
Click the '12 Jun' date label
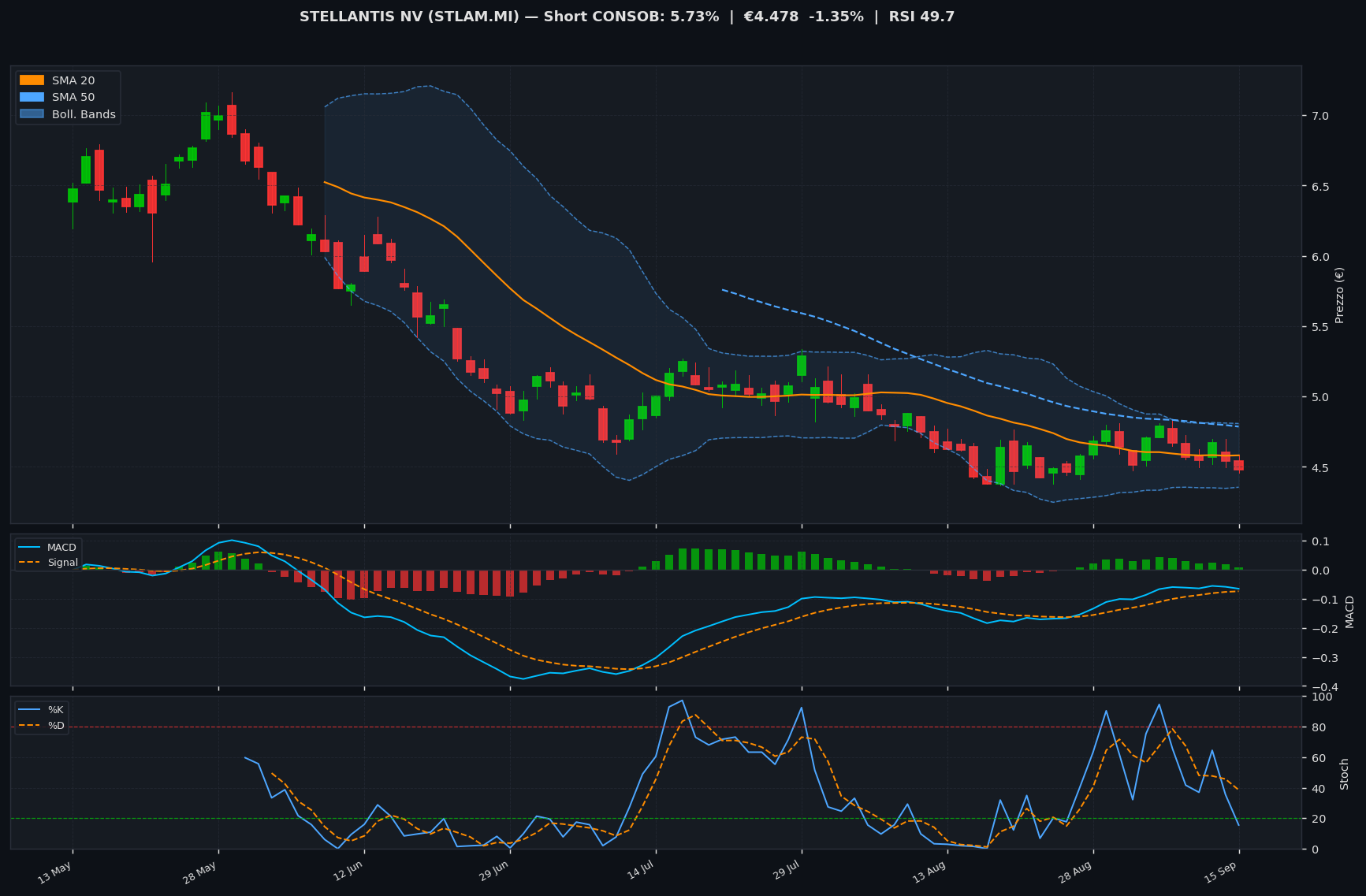348,872
